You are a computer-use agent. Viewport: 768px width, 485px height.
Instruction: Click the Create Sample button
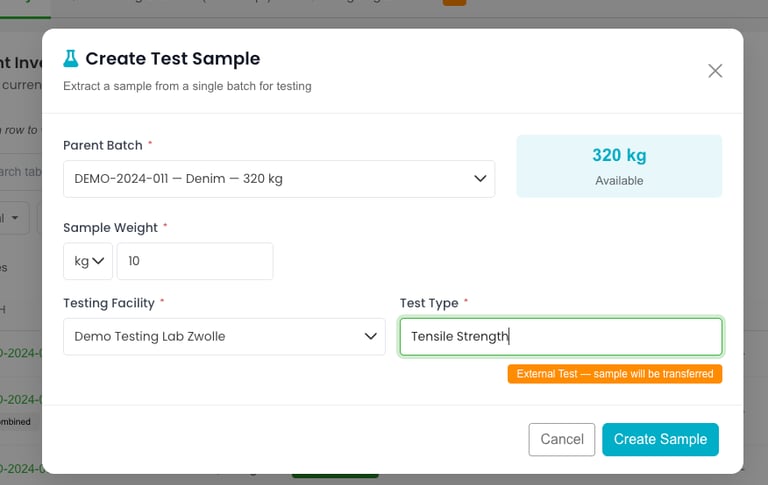coord(660,439)
